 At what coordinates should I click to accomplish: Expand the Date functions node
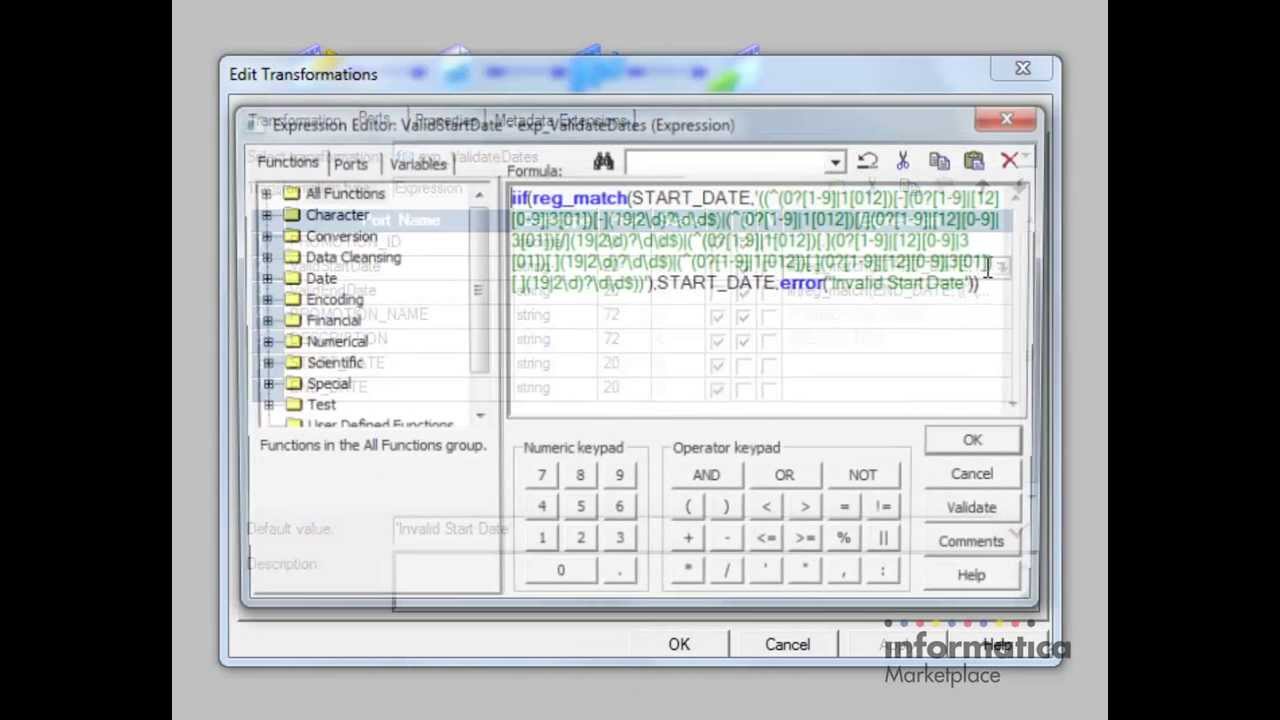coord(266,278)
